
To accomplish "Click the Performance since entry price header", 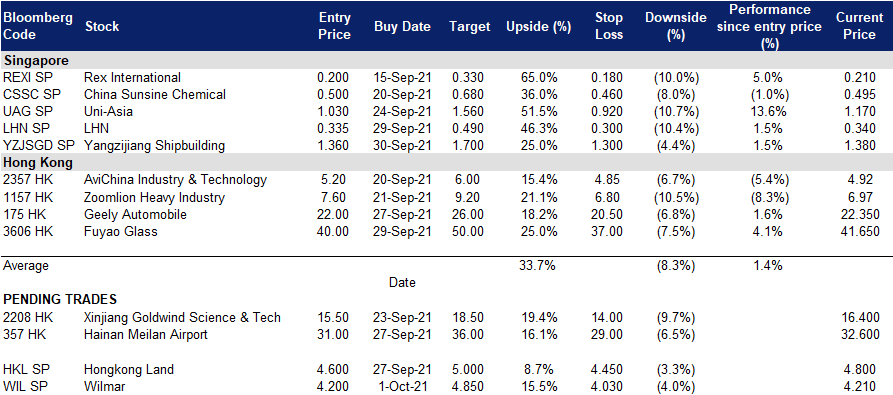I will point(769,26).
